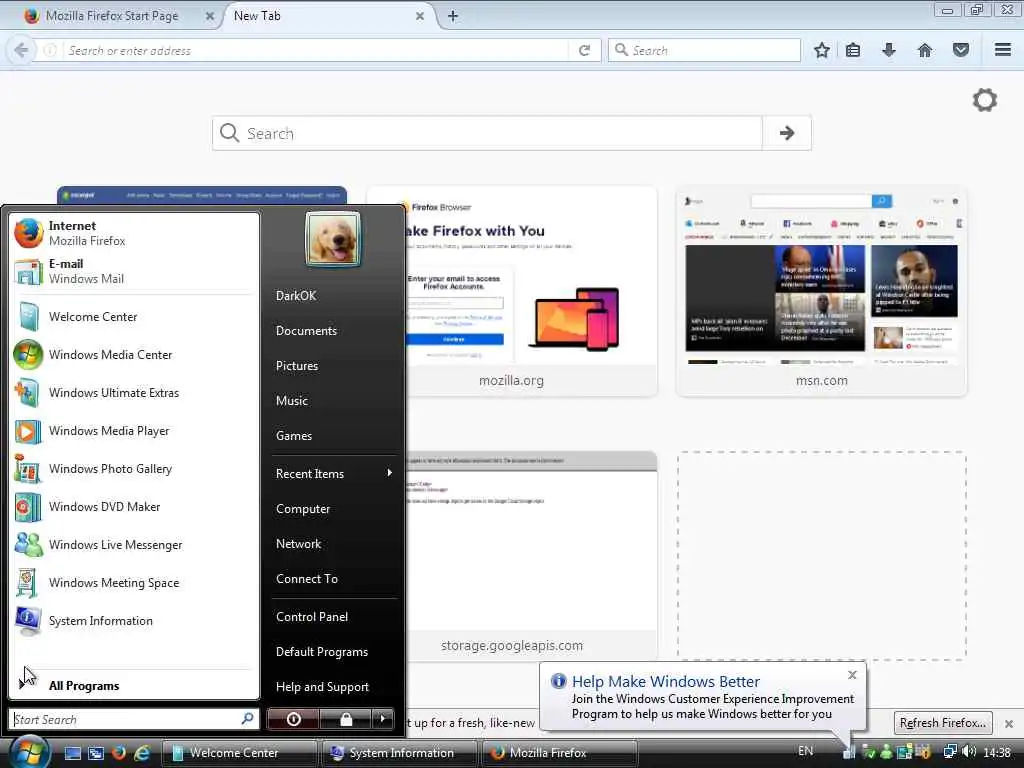1024x768 pixels.
Task: Launch Windows Media Player
Action: (134, 431)
